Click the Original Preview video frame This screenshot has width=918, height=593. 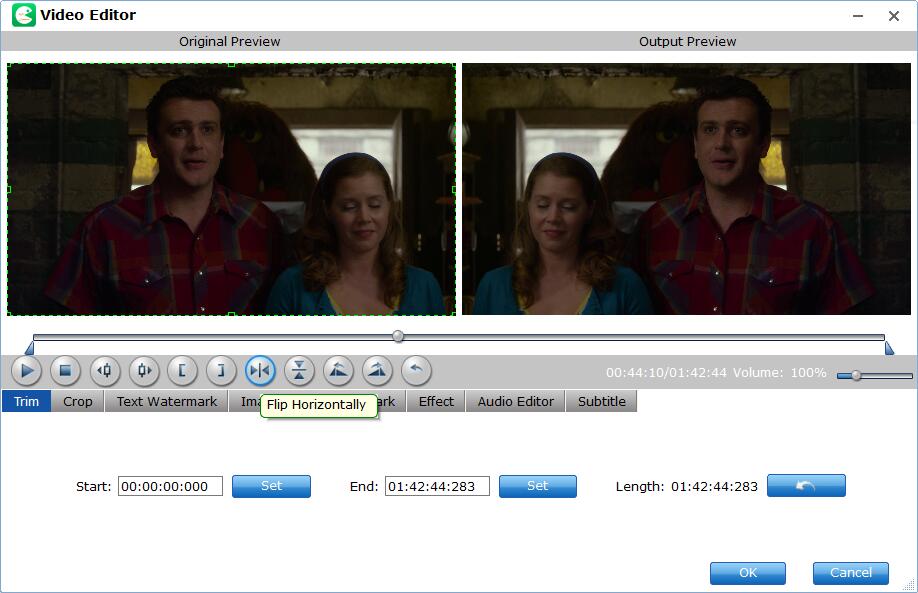click(x=231, y=190)
